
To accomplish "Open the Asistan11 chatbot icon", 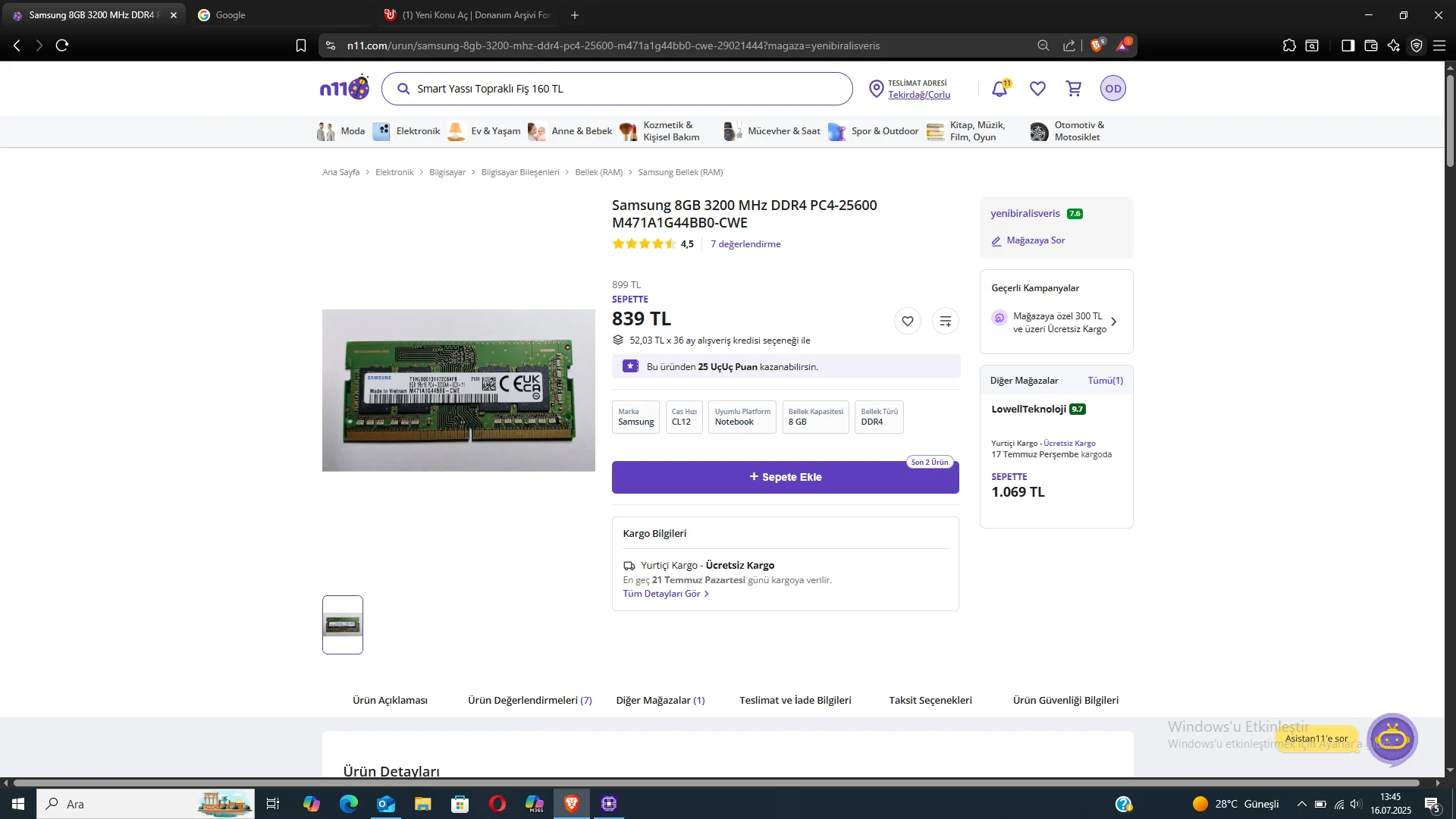I will click(1392, 738).
